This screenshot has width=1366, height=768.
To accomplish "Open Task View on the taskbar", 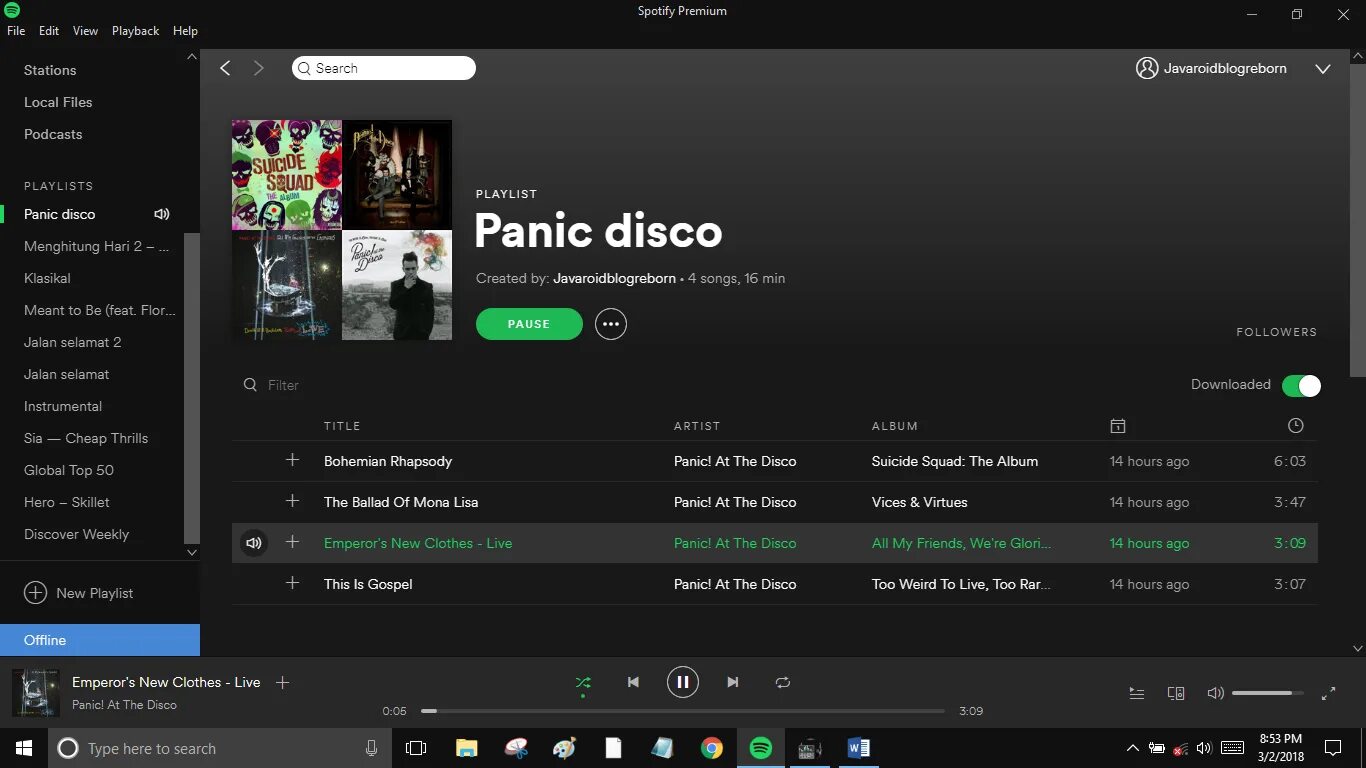I will (x=416, y=748).
